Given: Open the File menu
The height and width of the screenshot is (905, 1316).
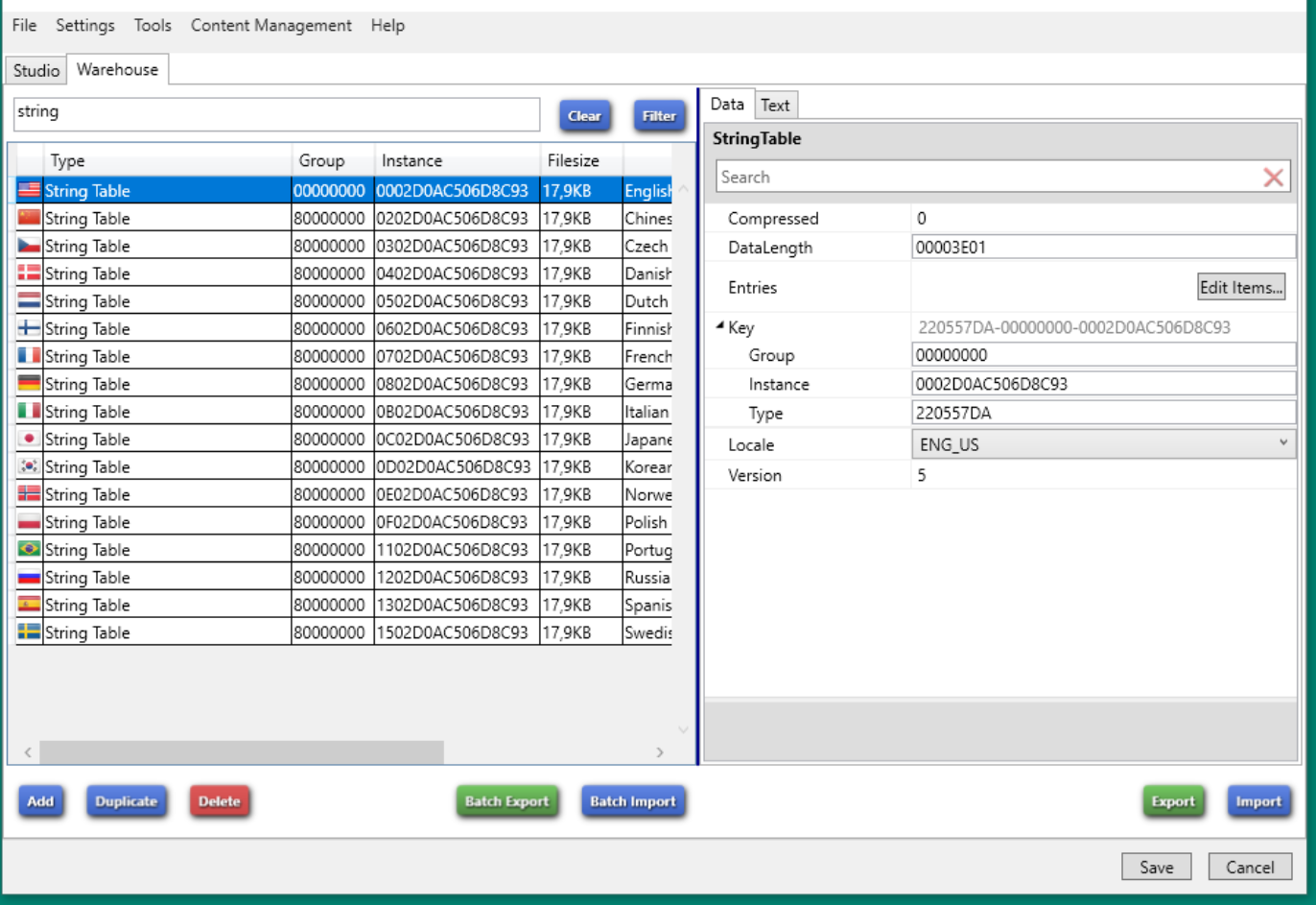Looking at the screenshot, I should [x=24, y=26].
